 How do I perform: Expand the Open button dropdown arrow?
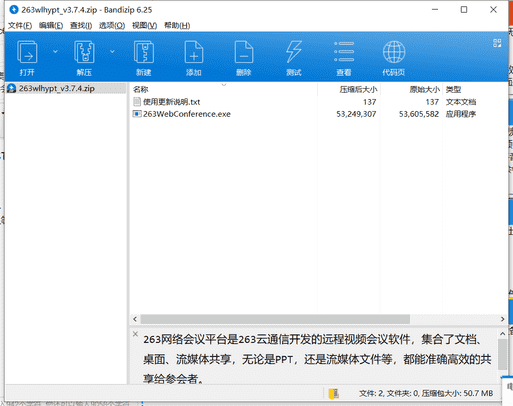coord(55,51)
